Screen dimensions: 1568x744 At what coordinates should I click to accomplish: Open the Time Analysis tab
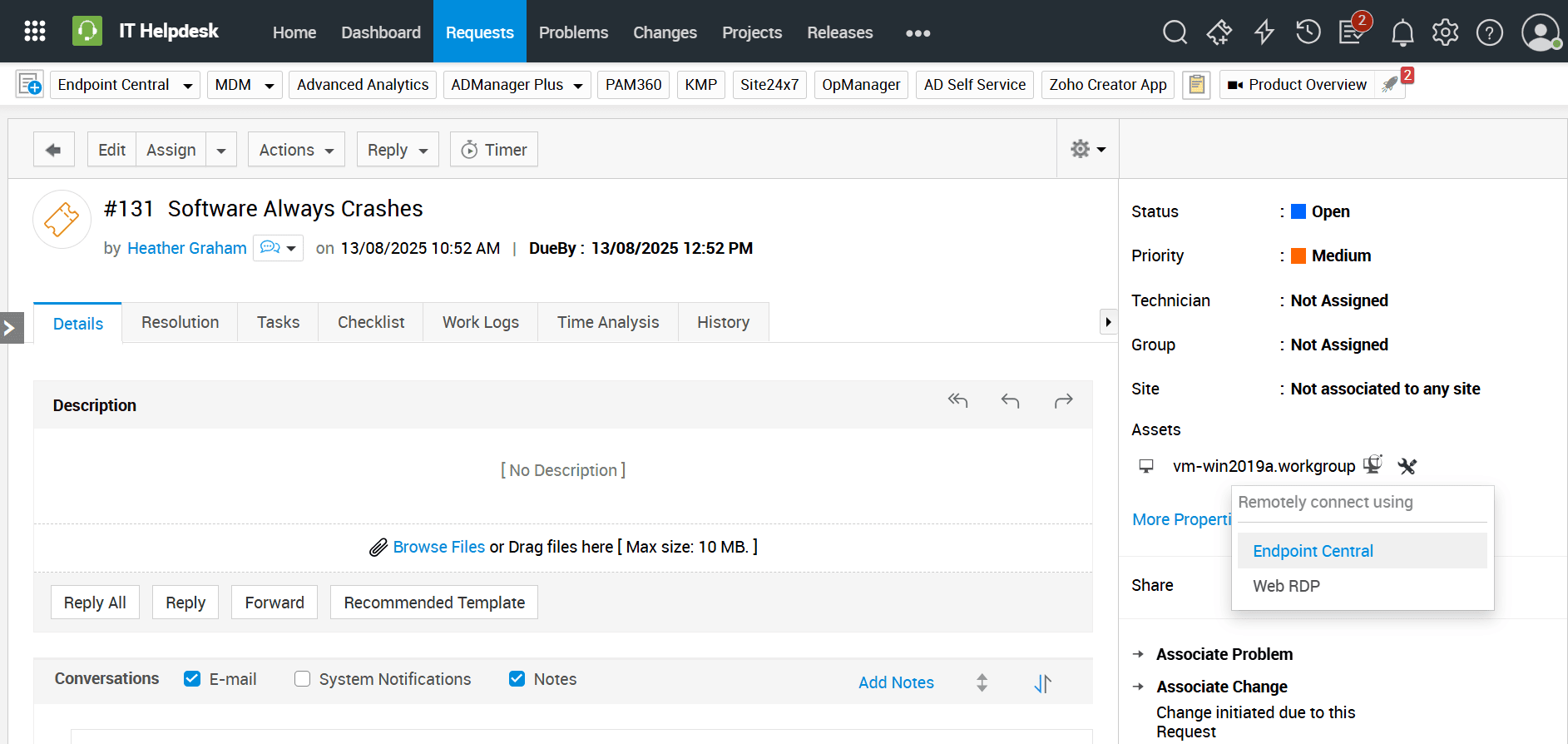(608, 322)
